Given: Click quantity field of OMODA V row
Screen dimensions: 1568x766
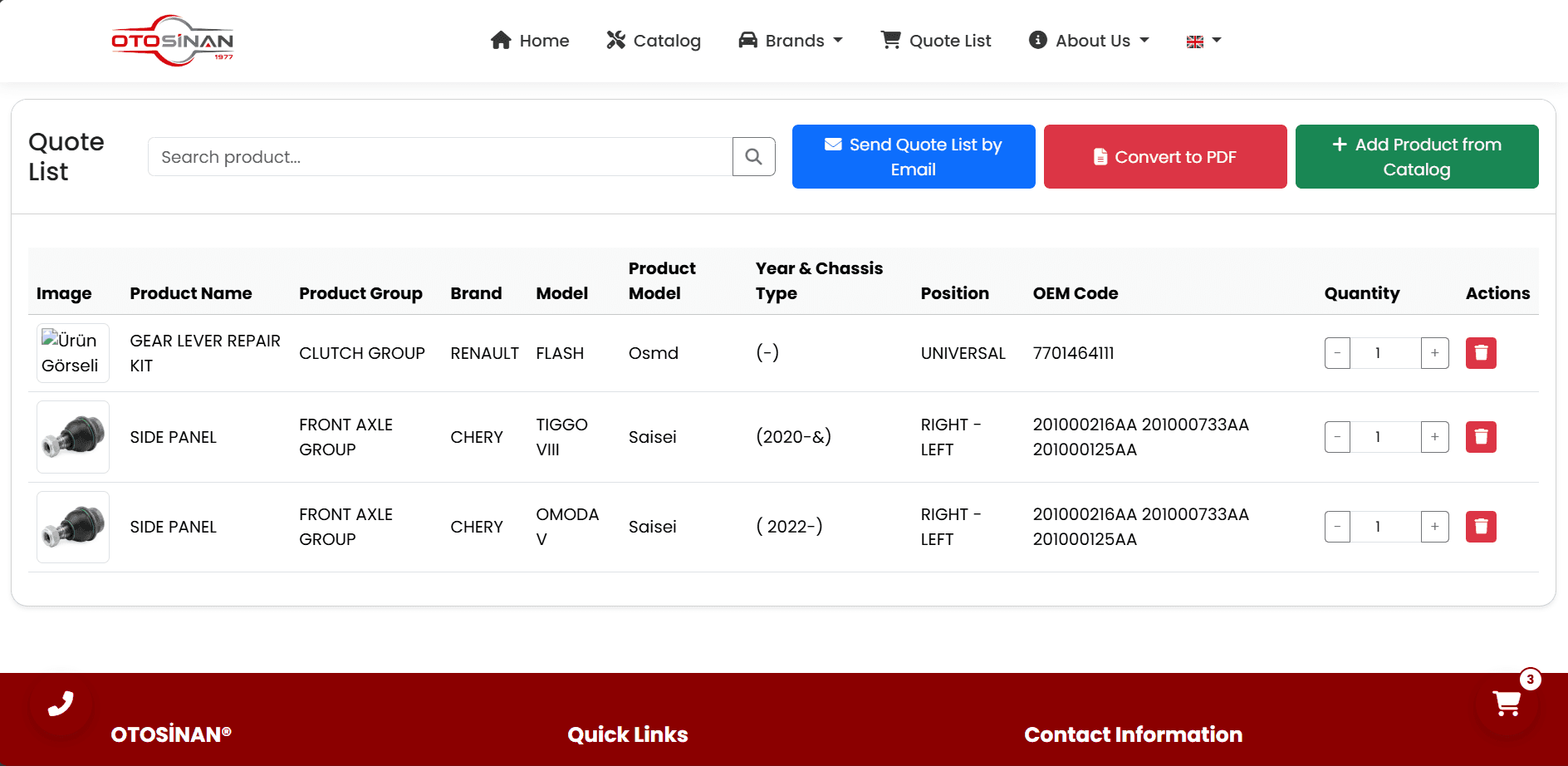Looking at the screenshot, I should pyautogui.click(x=1385, y=527).
